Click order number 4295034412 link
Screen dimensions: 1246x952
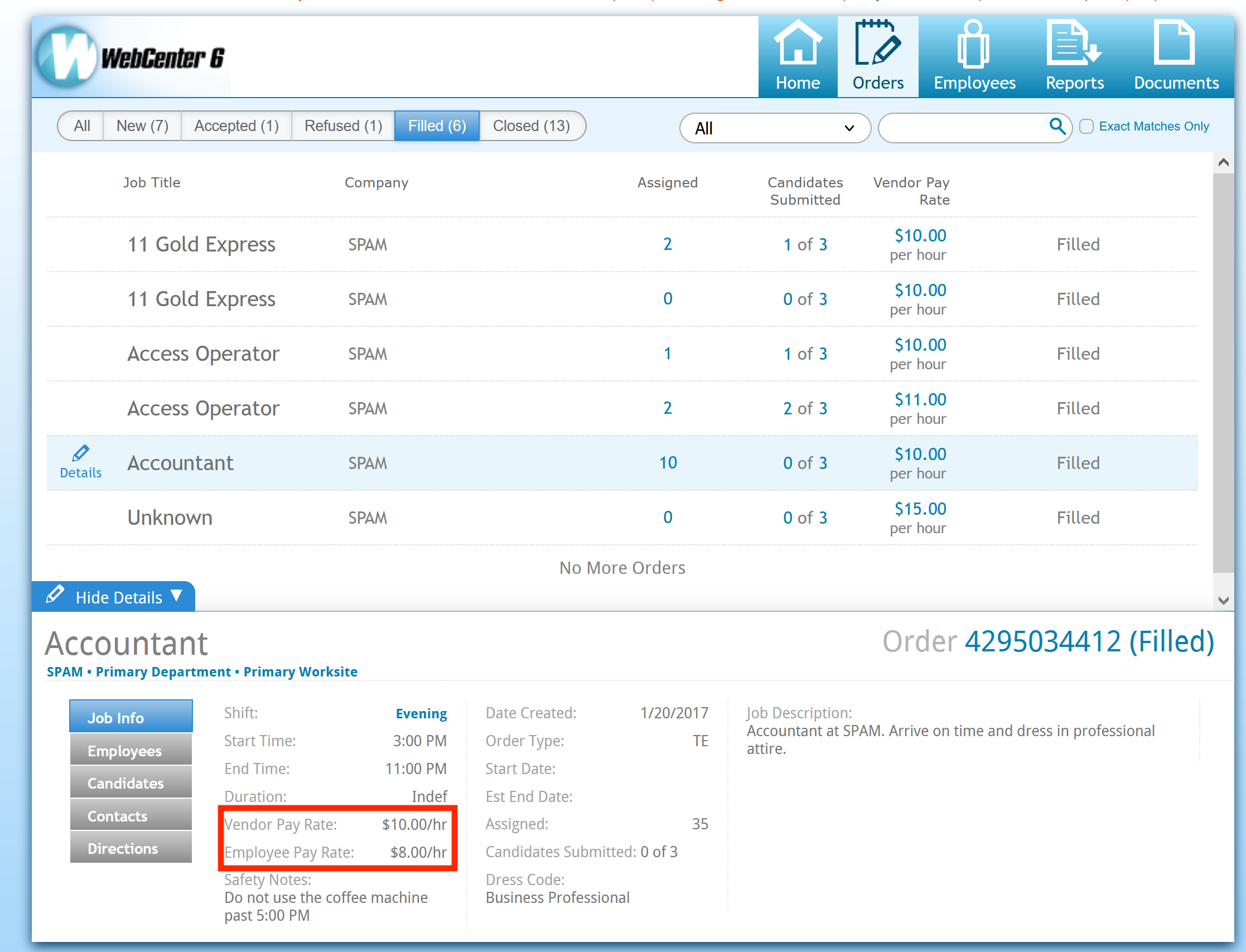[1042, 641]
